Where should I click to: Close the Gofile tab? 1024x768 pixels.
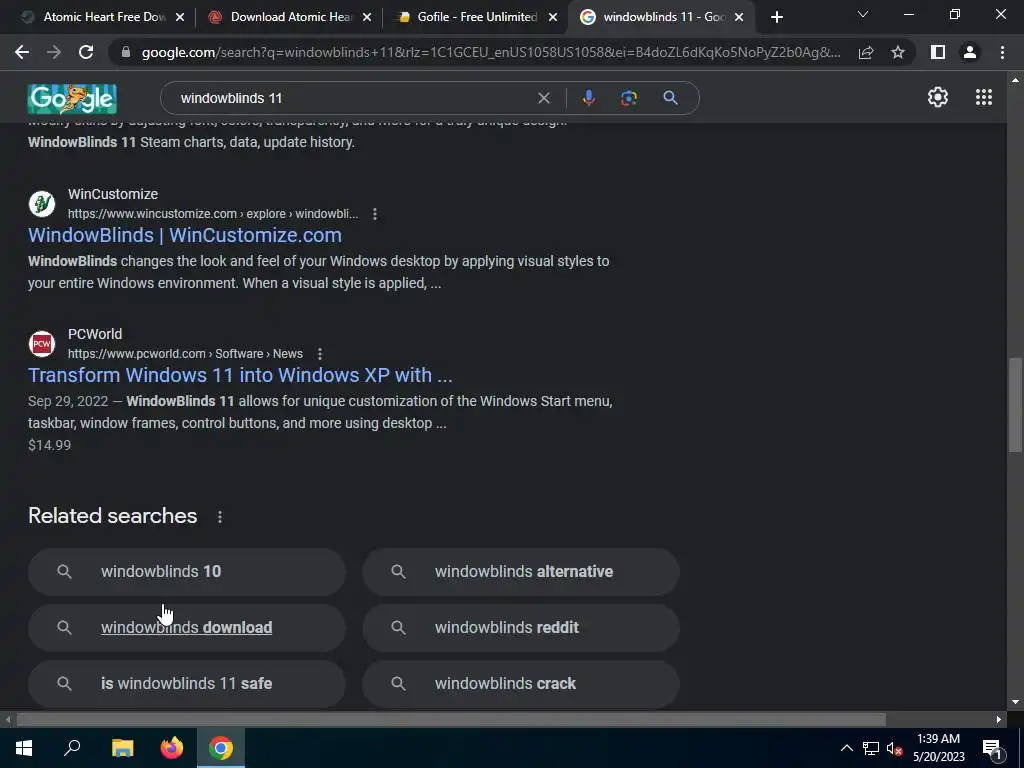(553, 18)
